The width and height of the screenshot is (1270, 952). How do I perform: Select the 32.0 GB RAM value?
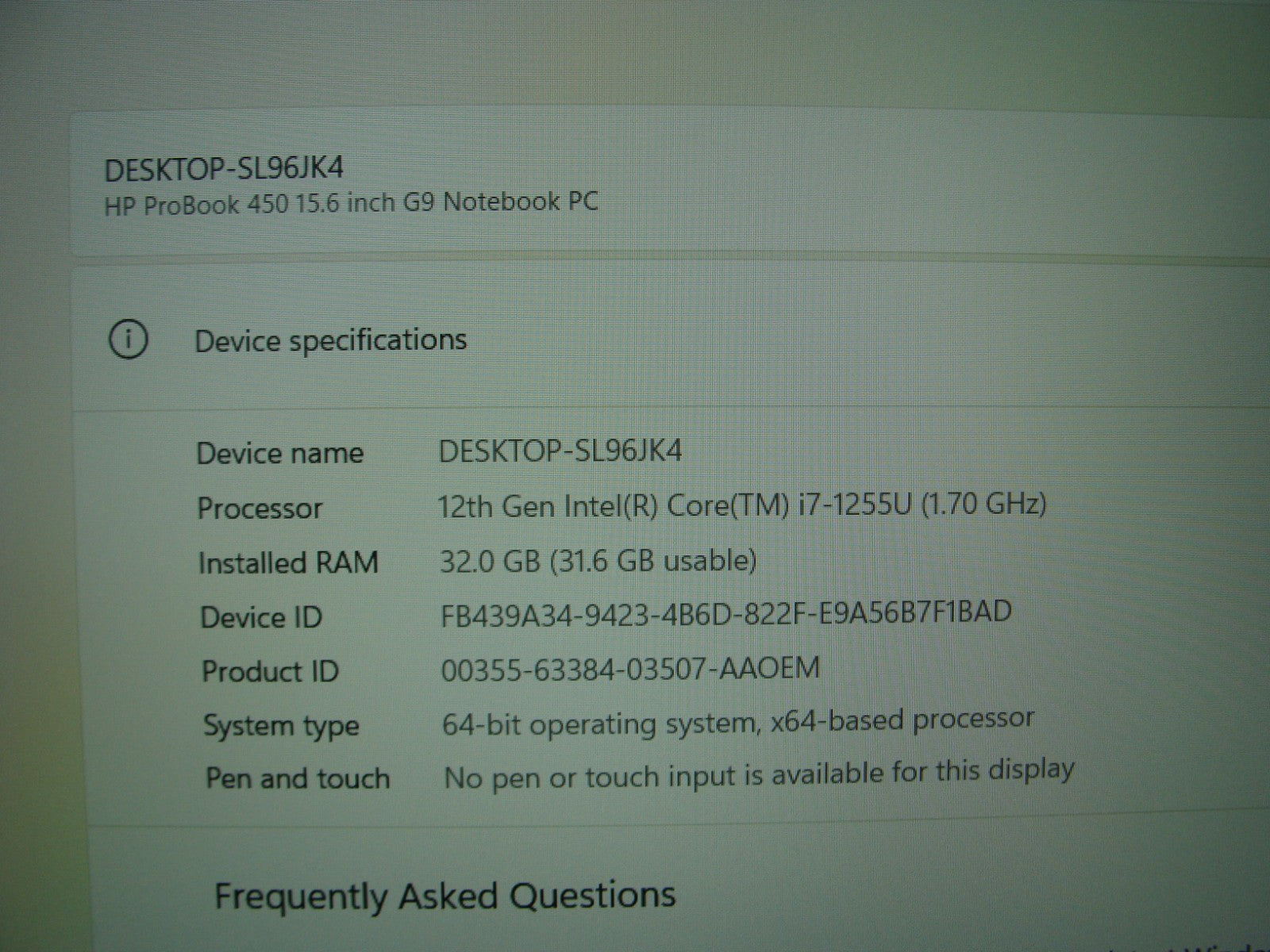pyautogui.click(x=598, y=560)
